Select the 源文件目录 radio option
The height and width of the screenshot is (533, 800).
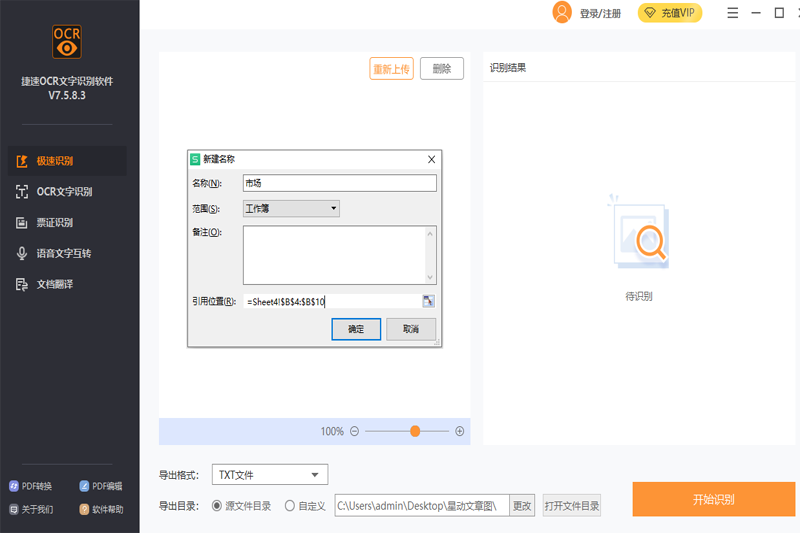pos(217,506)
